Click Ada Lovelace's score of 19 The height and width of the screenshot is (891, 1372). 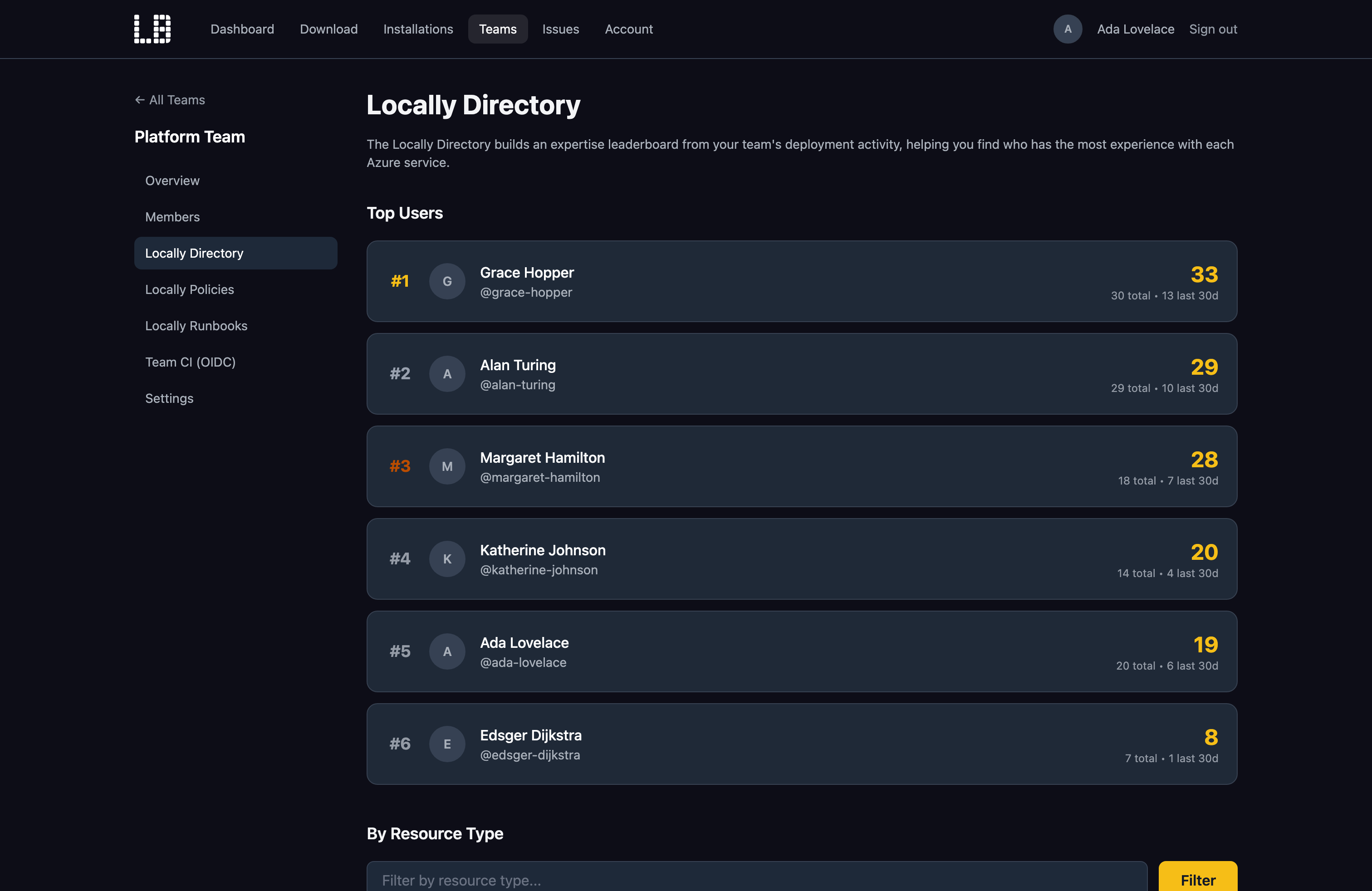tap(1205, 644)
